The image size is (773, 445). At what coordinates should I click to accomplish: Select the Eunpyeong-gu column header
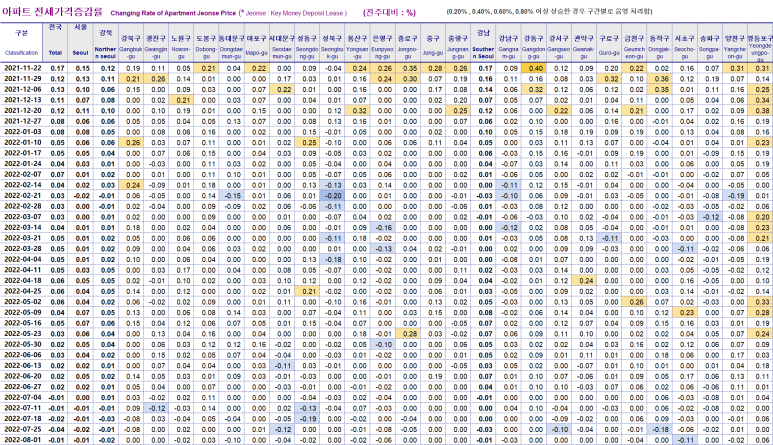[x=383, y=42]
